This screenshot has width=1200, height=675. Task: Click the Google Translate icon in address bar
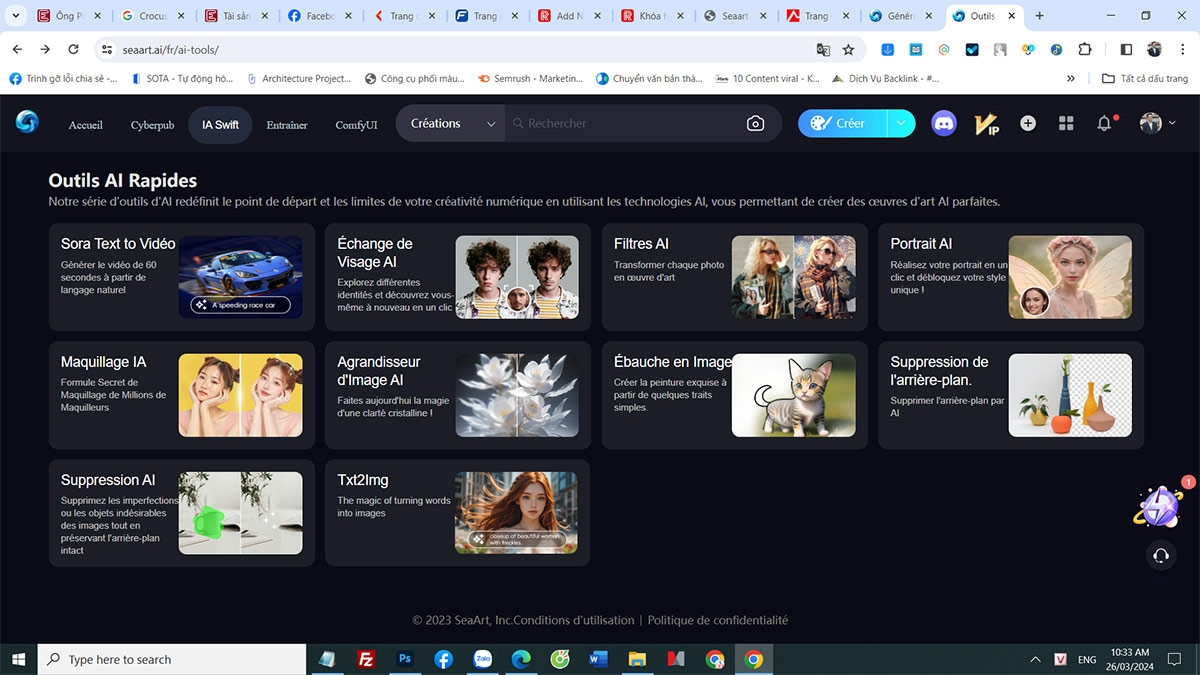point(823,49)
